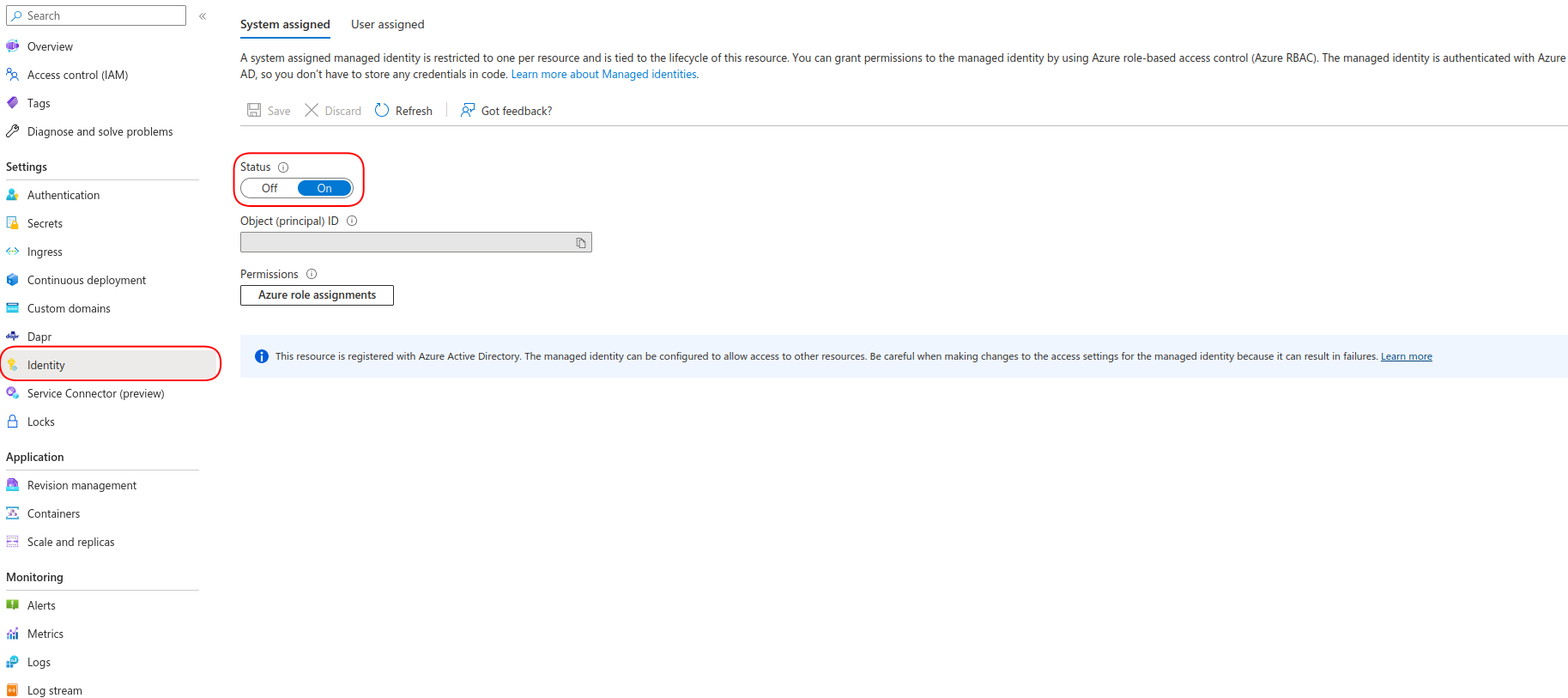
Task: Click the Alerts icon
Action: point(13,605)
